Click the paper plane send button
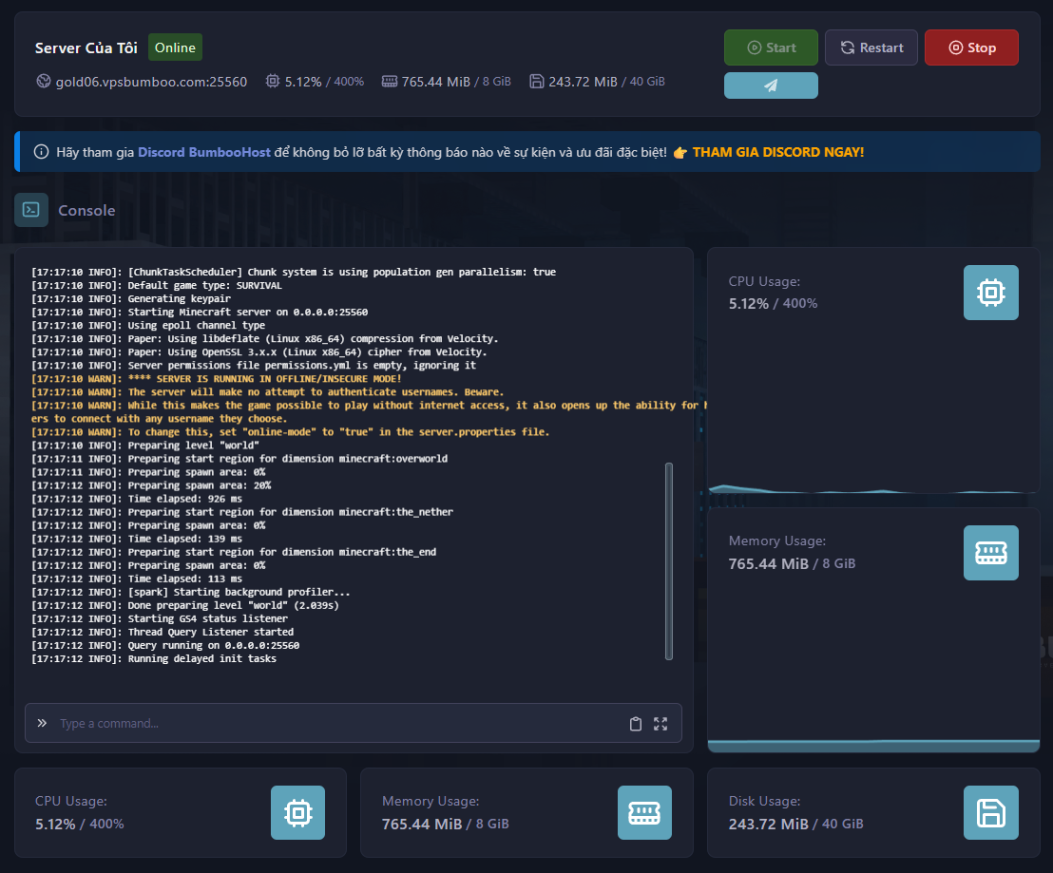The image size is (1053, 873). pos(770,85)
